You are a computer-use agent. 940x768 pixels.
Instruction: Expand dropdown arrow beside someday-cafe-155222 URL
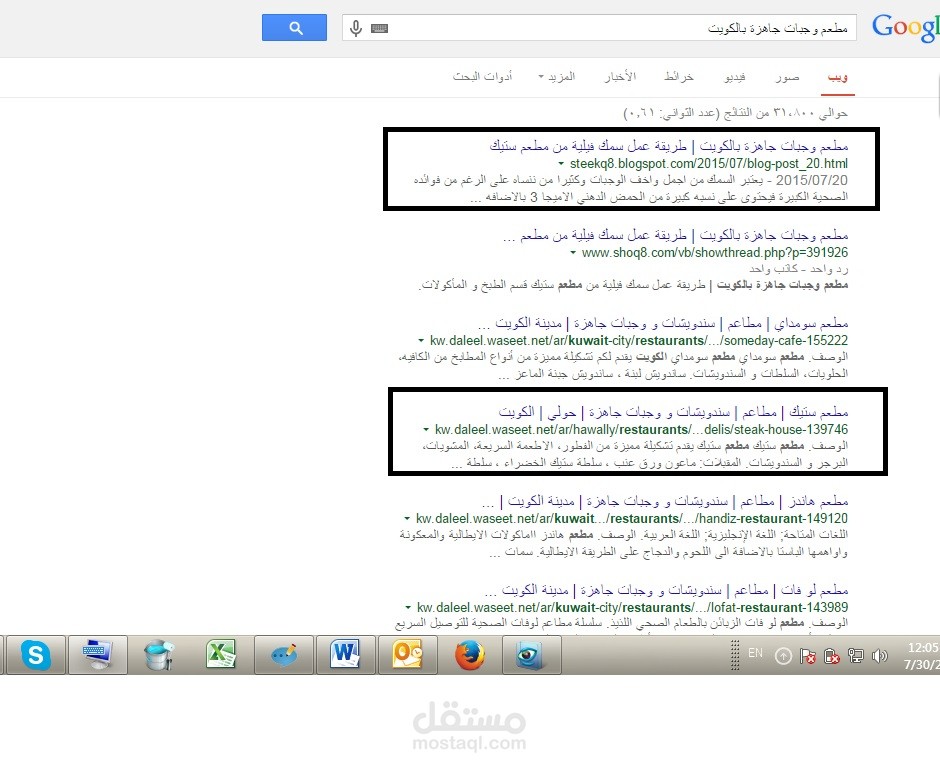point(421,341)
